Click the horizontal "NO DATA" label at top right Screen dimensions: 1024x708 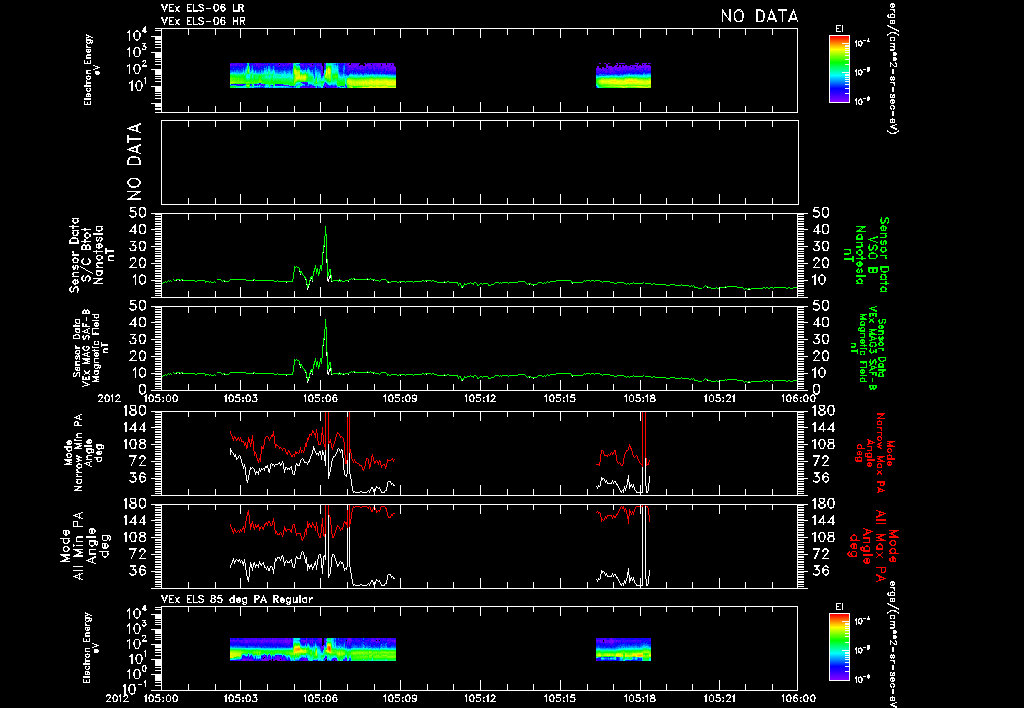[x=759, y=16]
